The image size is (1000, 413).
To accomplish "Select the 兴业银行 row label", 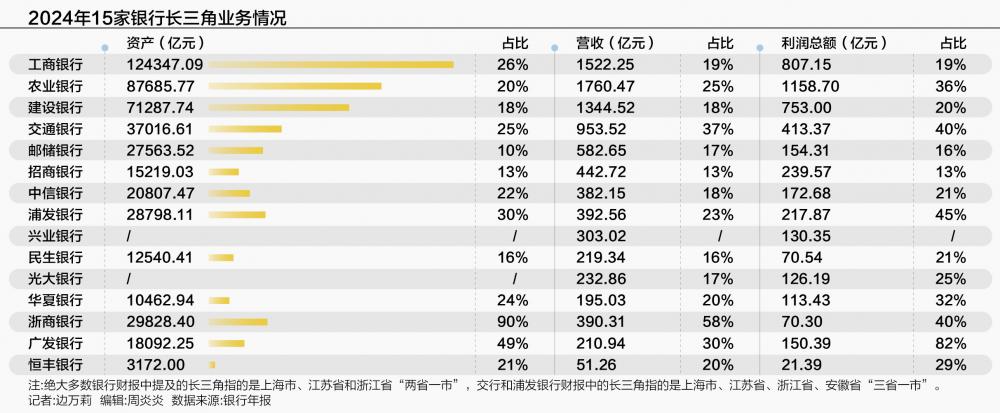I will 55,236.
